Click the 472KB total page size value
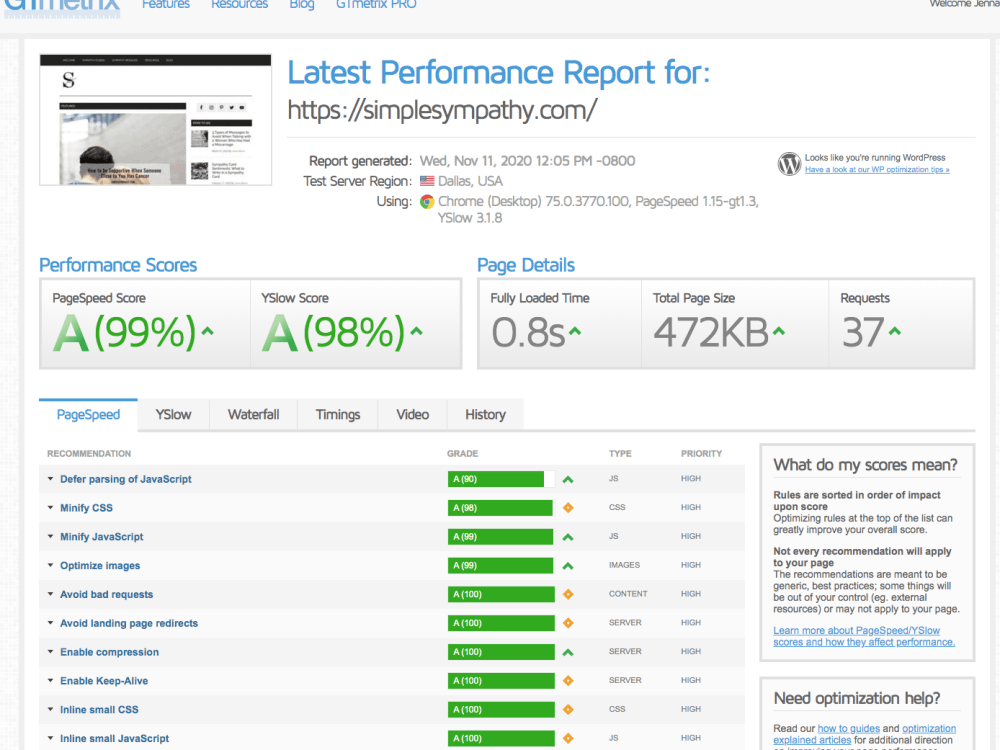 [x=711, y=332]
